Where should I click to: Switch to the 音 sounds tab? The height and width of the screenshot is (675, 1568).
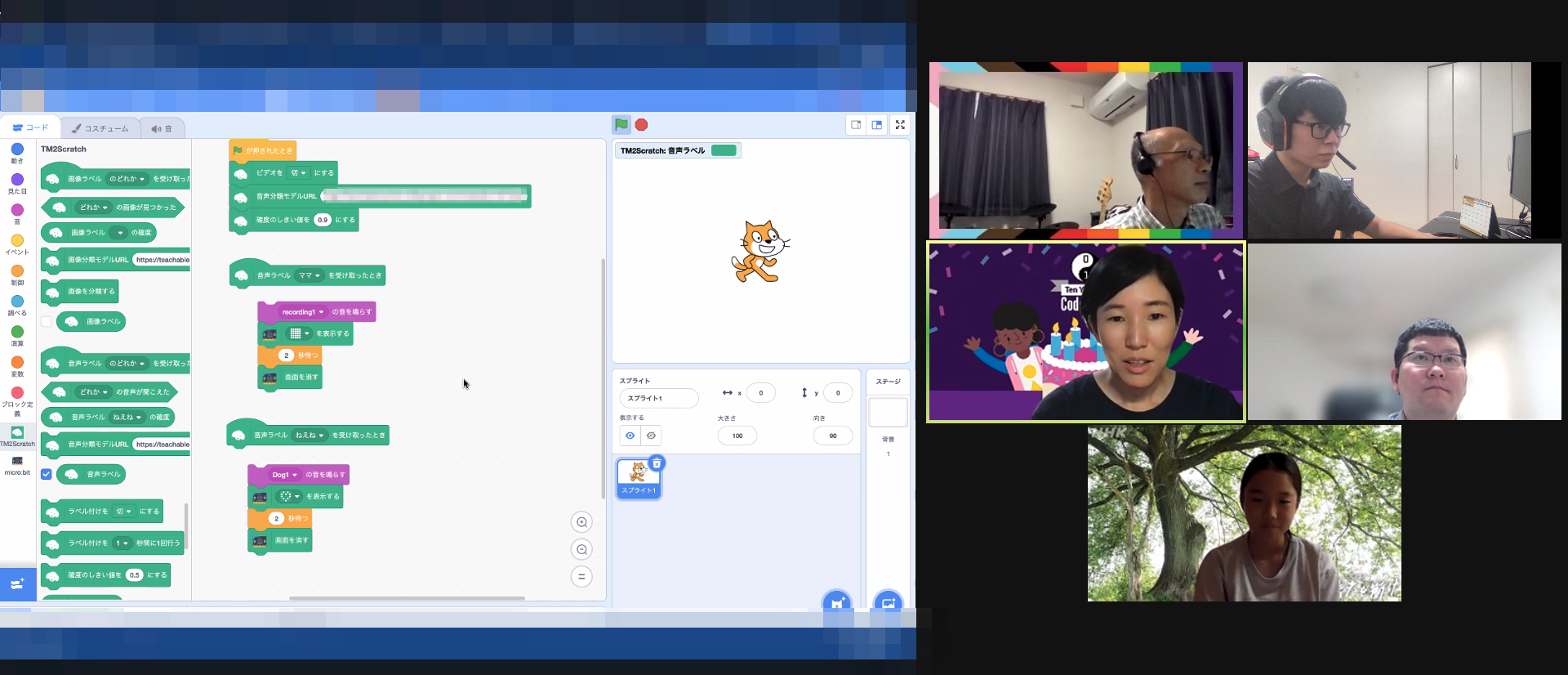pyautogui.click(x=162, y=128)
